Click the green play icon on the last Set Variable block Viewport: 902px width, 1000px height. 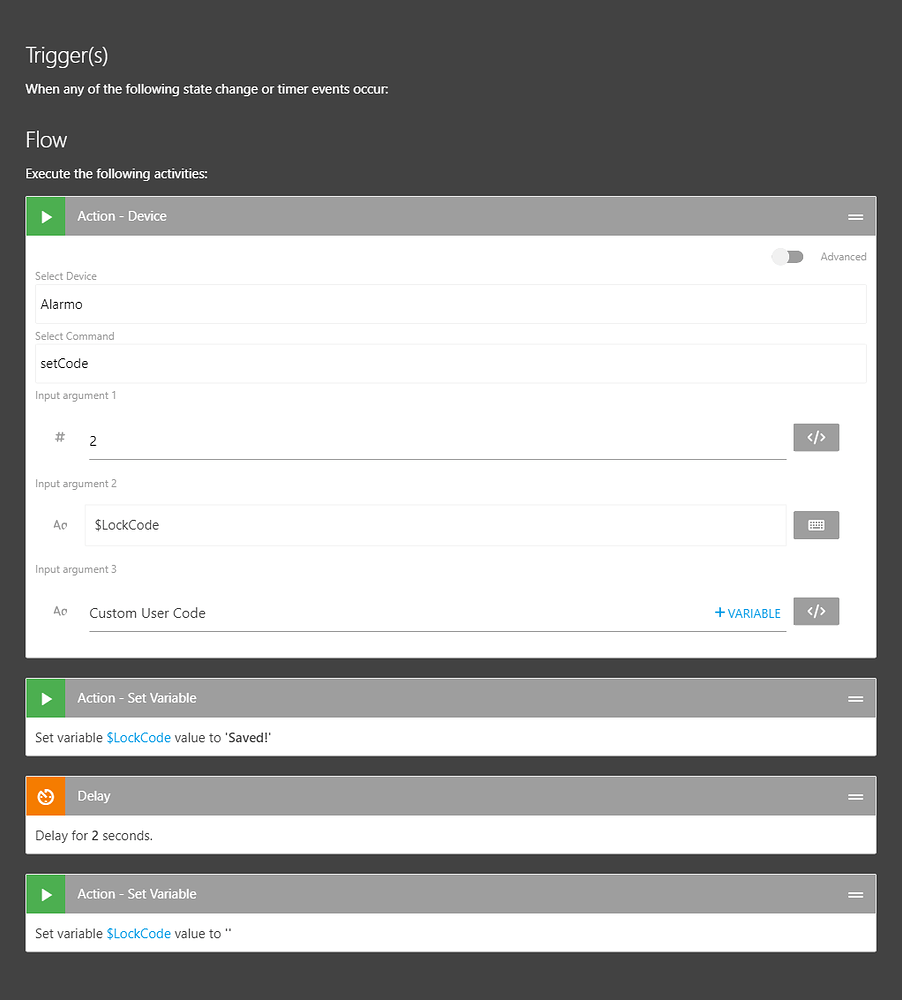(x=45, y=893)
